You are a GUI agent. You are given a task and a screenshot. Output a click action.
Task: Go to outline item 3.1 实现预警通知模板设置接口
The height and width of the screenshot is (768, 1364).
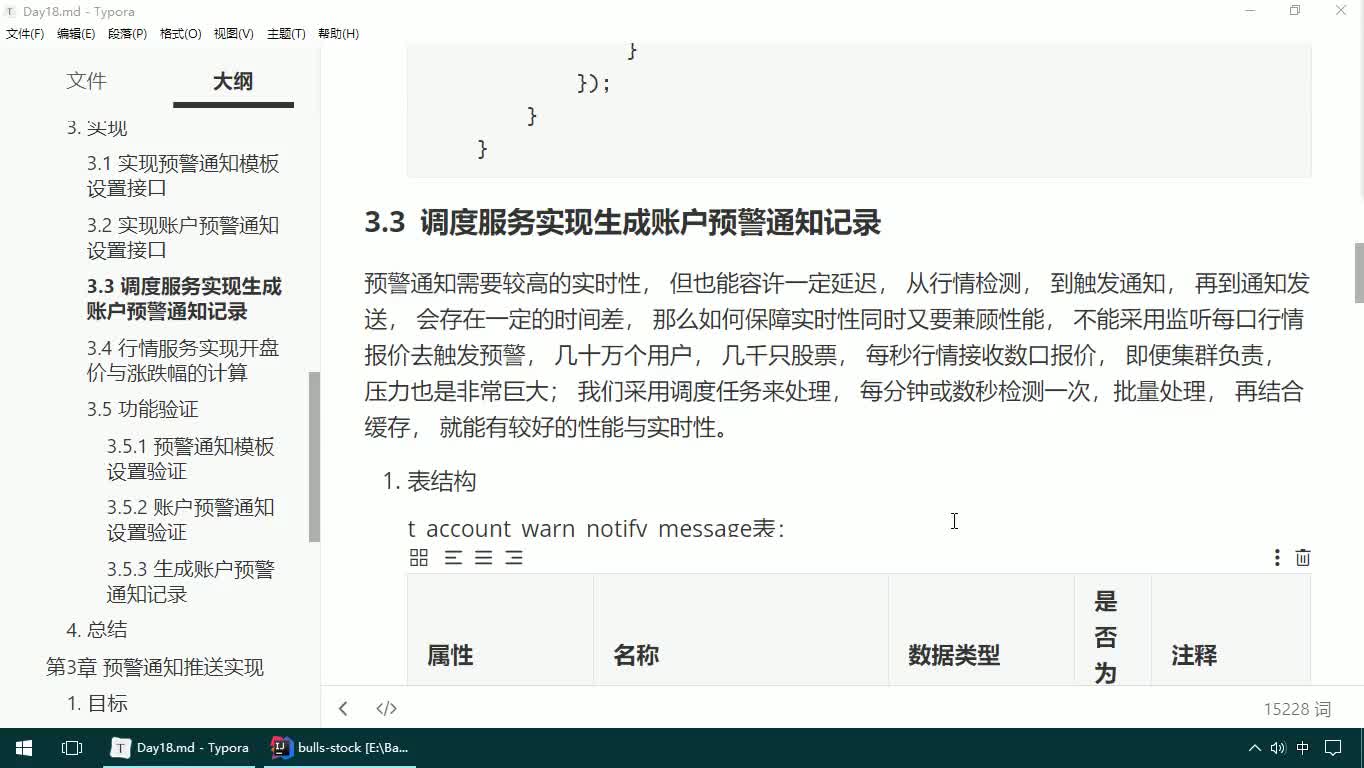(183, 176)
